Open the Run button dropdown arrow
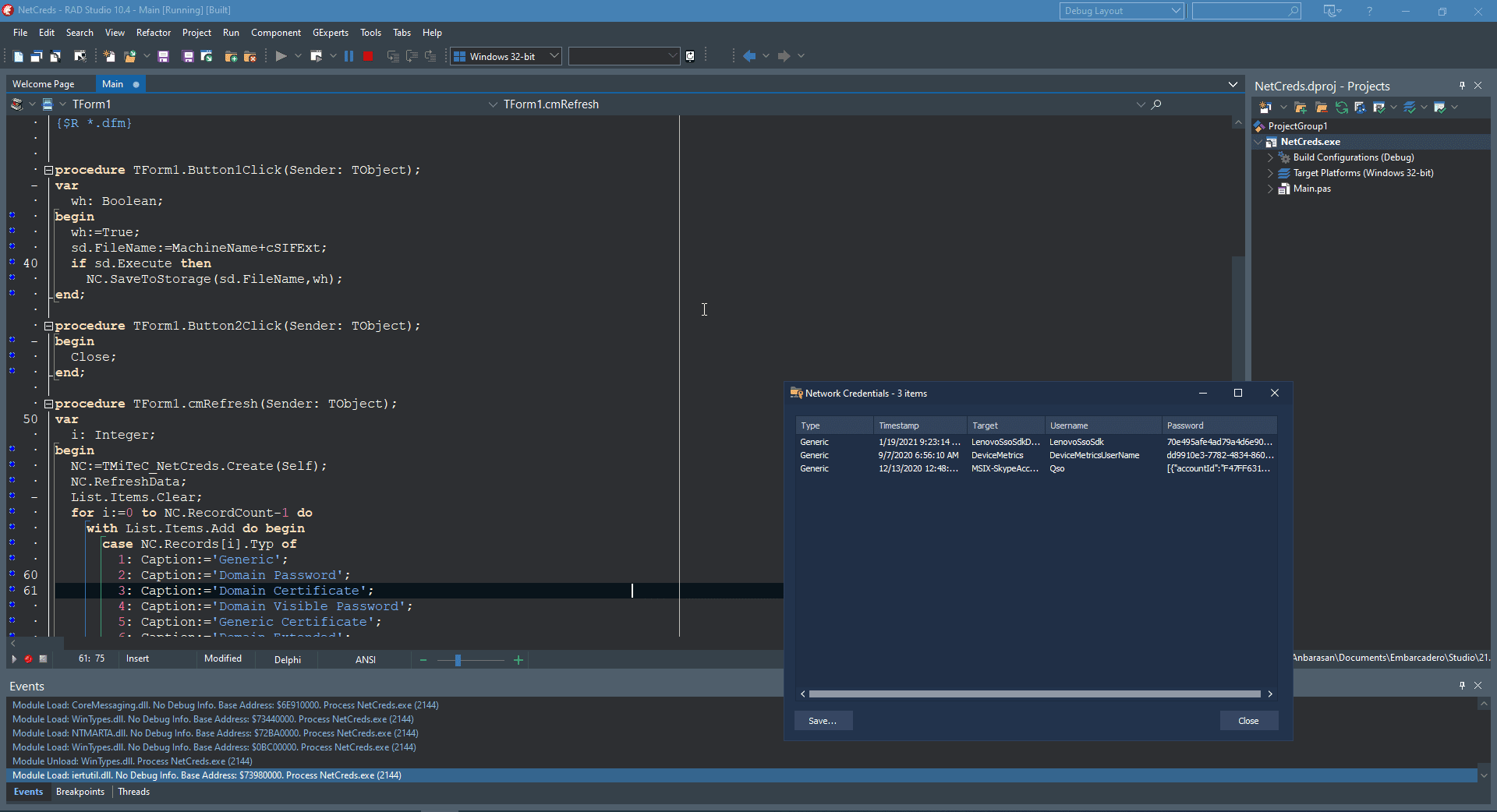This screenshot has height=812, width=1497. coord(298,56)
